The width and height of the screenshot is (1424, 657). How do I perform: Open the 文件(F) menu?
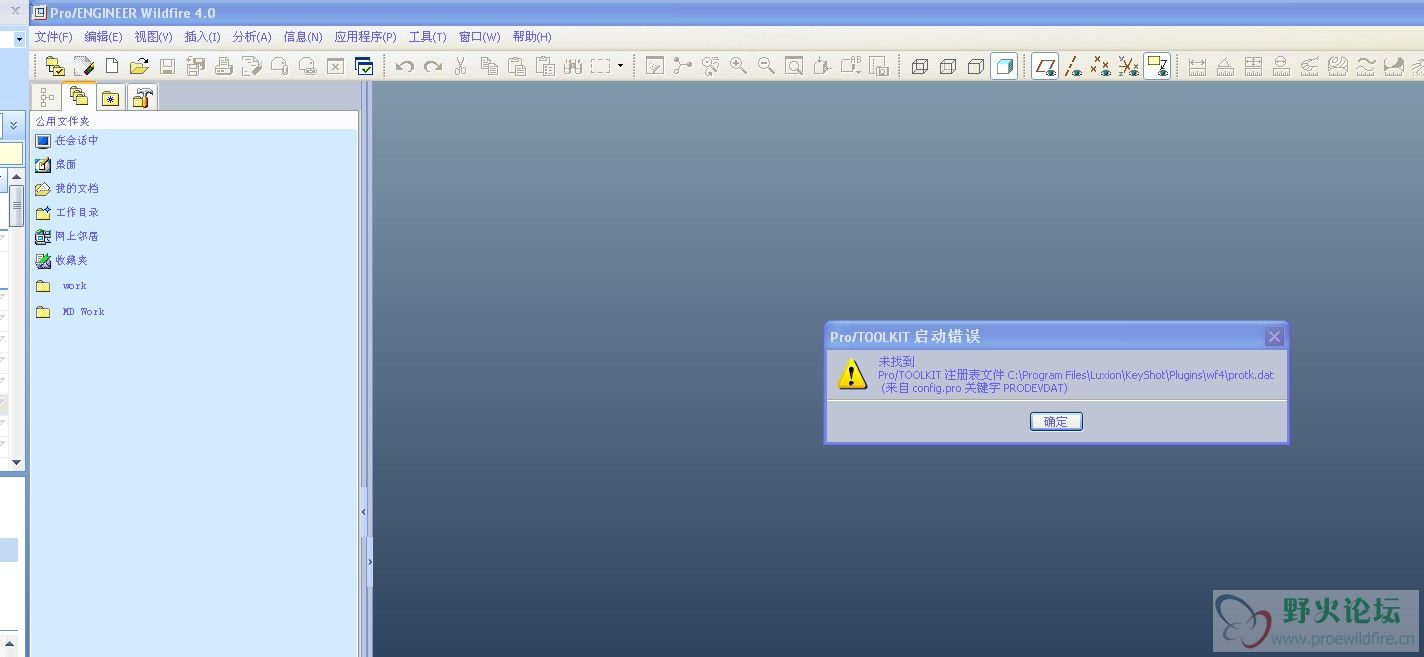click(x=53, y=37)
